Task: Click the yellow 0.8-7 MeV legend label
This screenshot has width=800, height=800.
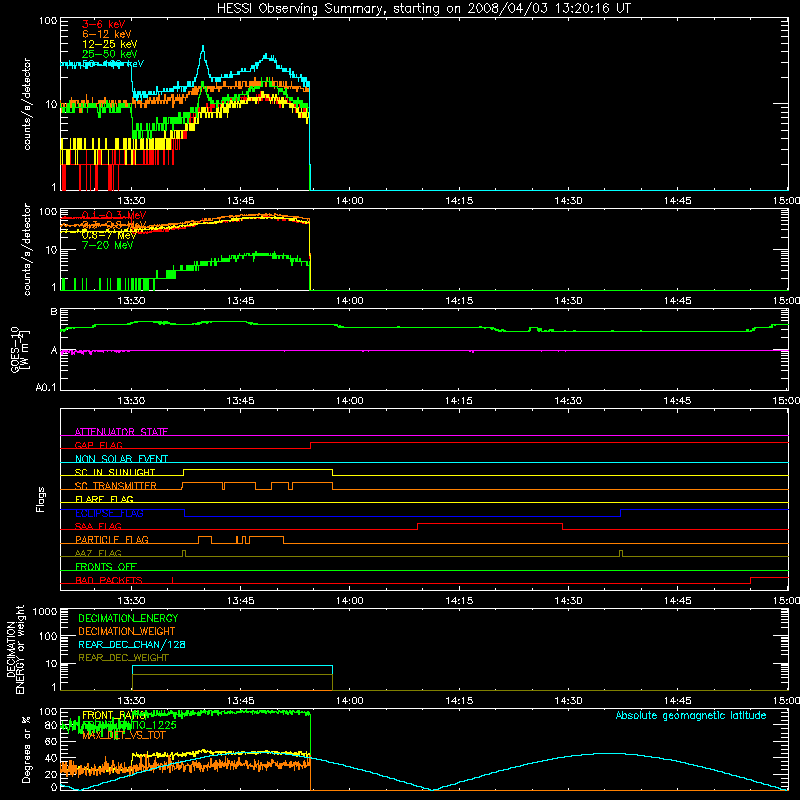Action: [109, 235]
